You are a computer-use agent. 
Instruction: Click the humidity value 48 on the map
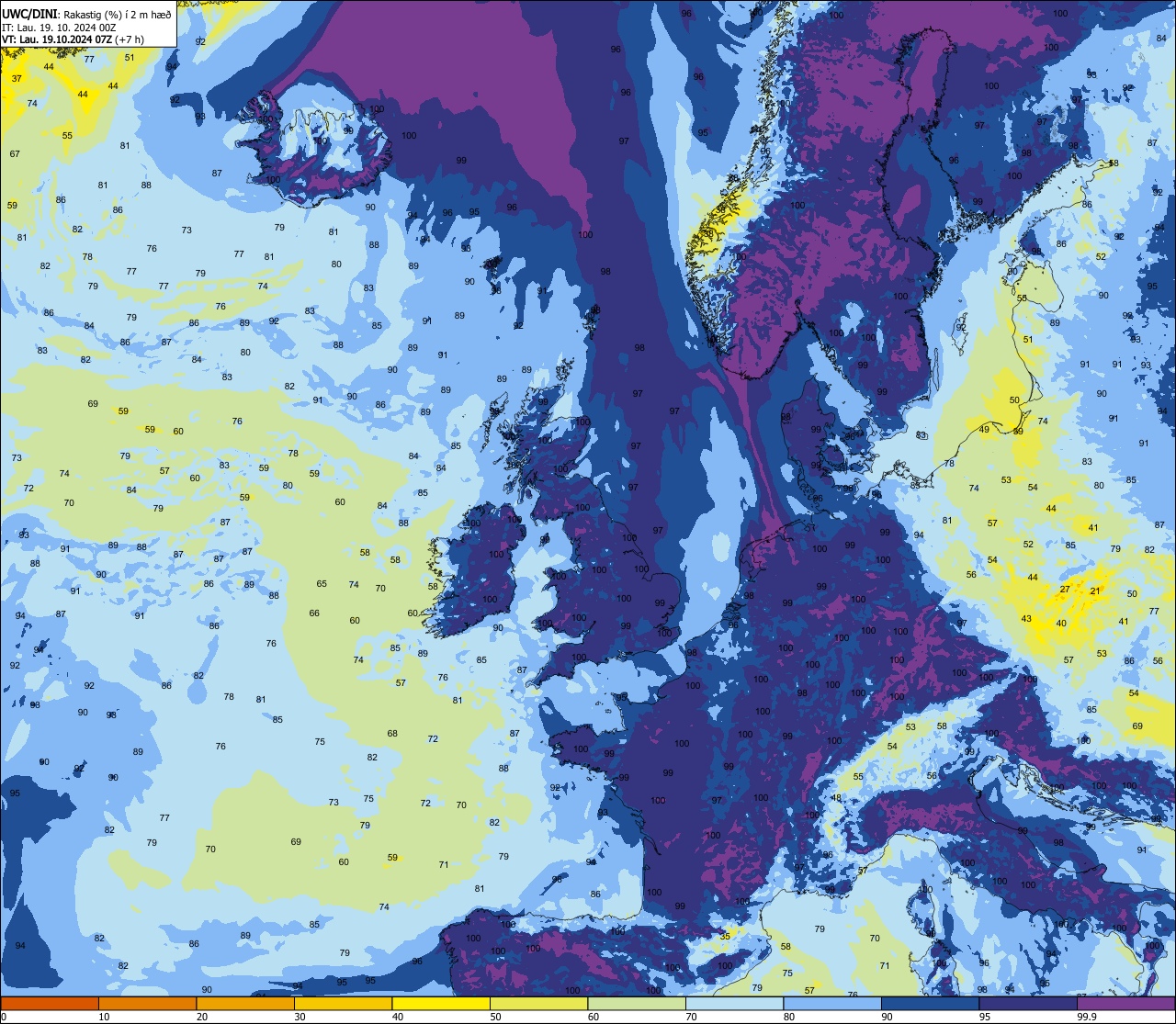[836, 798]
